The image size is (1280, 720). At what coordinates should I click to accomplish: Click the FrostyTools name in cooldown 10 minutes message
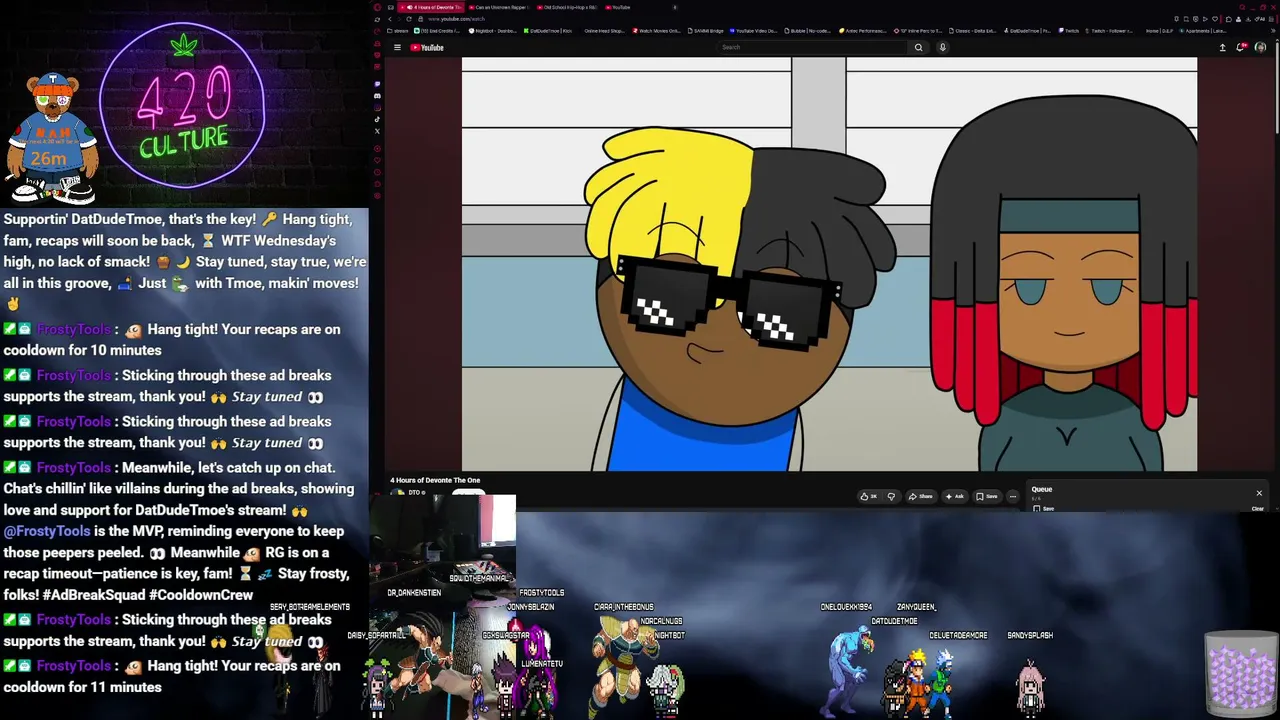(73, 329)
